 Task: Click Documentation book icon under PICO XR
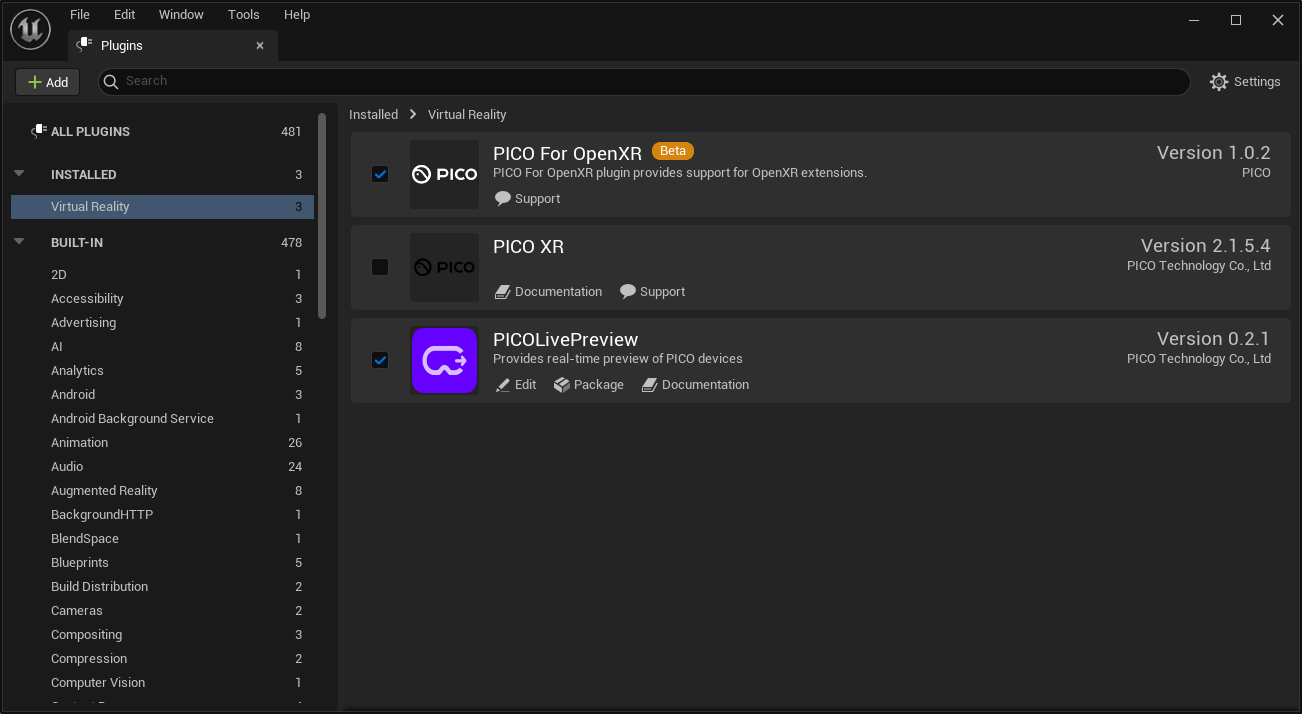click(x=503, y=292)
